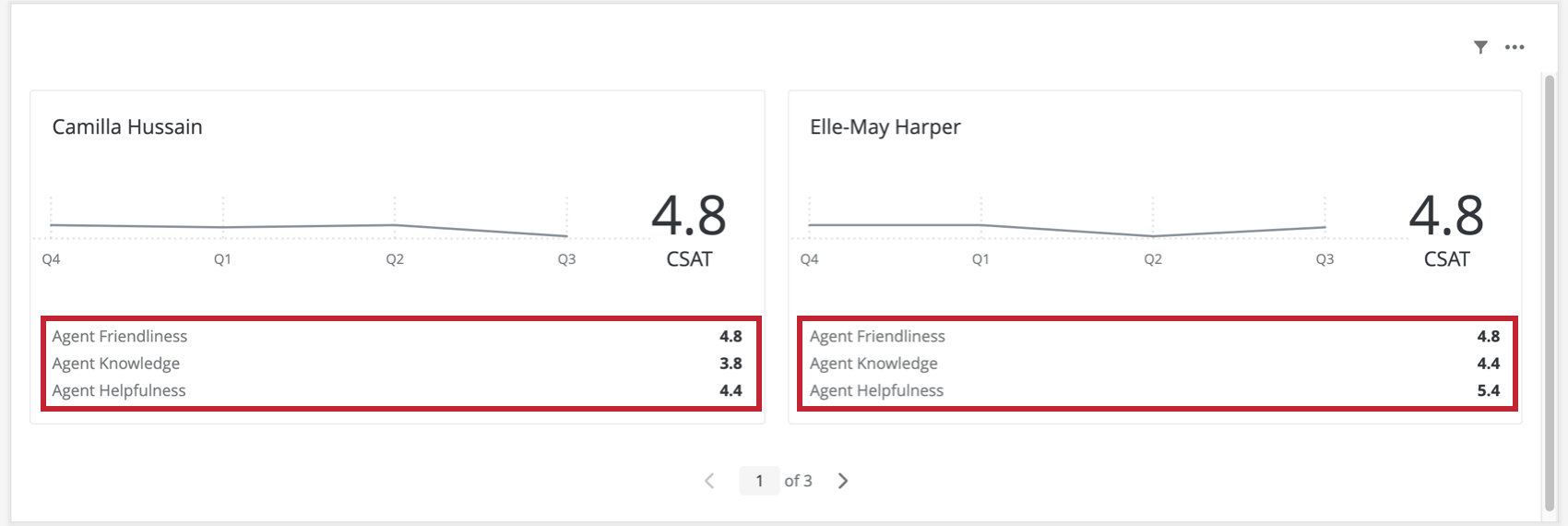Click Elle-May Harper's 4.8 CSAT score
Screen dimensions: 1568x526
(1445, 215)
